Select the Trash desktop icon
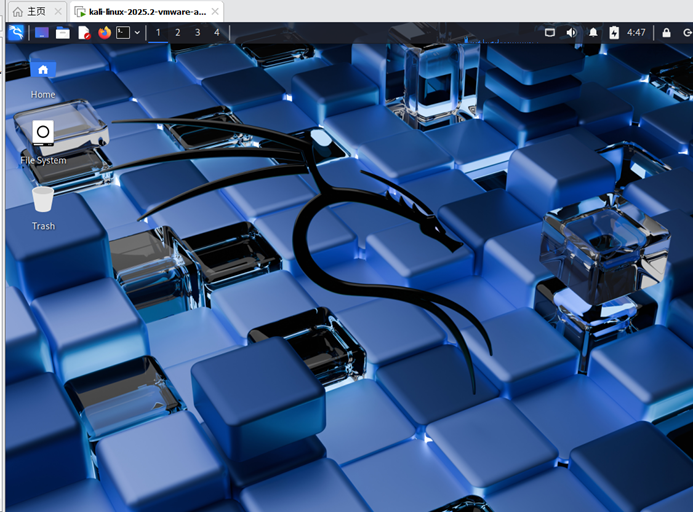The height and width of the screenshot is (512, 693). tap(43, 209)
